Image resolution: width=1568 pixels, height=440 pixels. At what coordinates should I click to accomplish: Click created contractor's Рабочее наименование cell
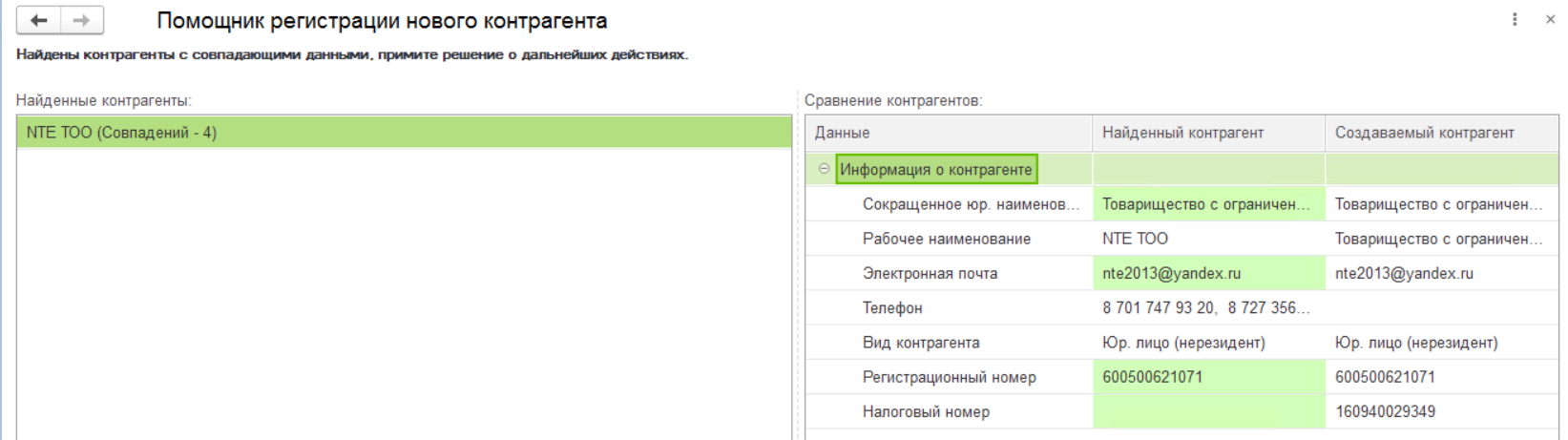1442,239
